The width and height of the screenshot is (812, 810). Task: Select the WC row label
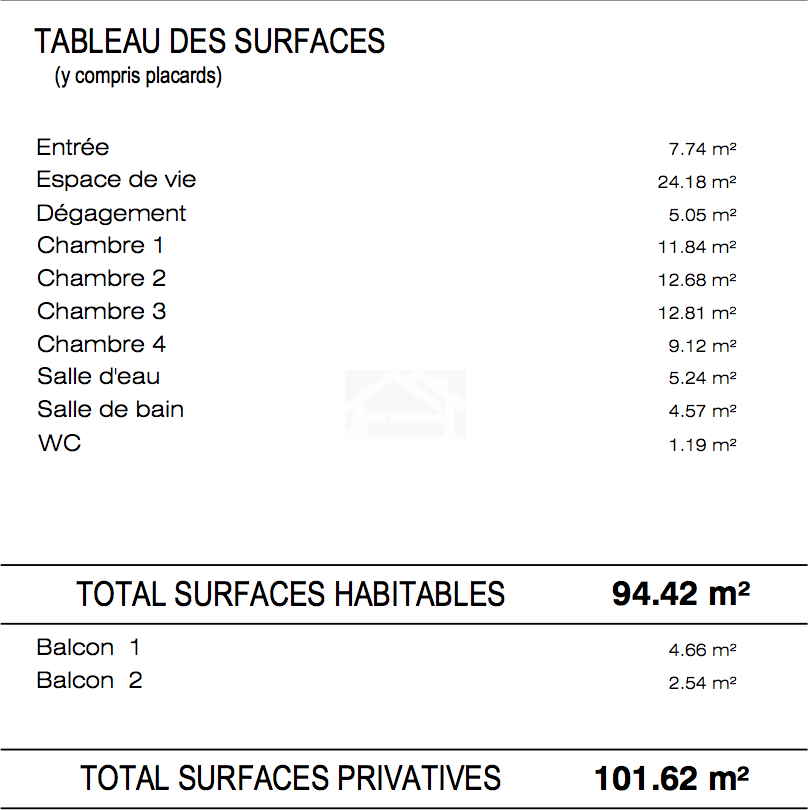click(60, 443)
